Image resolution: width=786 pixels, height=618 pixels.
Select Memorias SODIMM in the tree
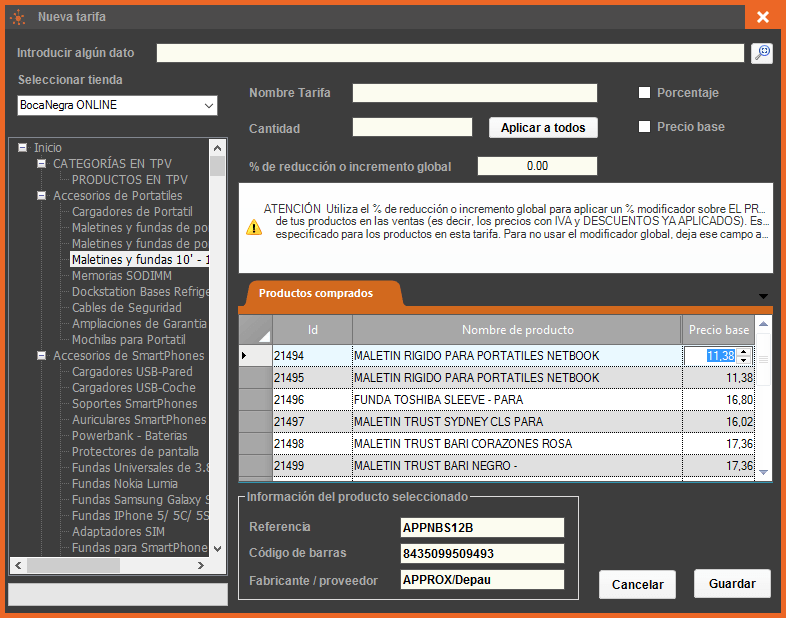pos(121,276)
